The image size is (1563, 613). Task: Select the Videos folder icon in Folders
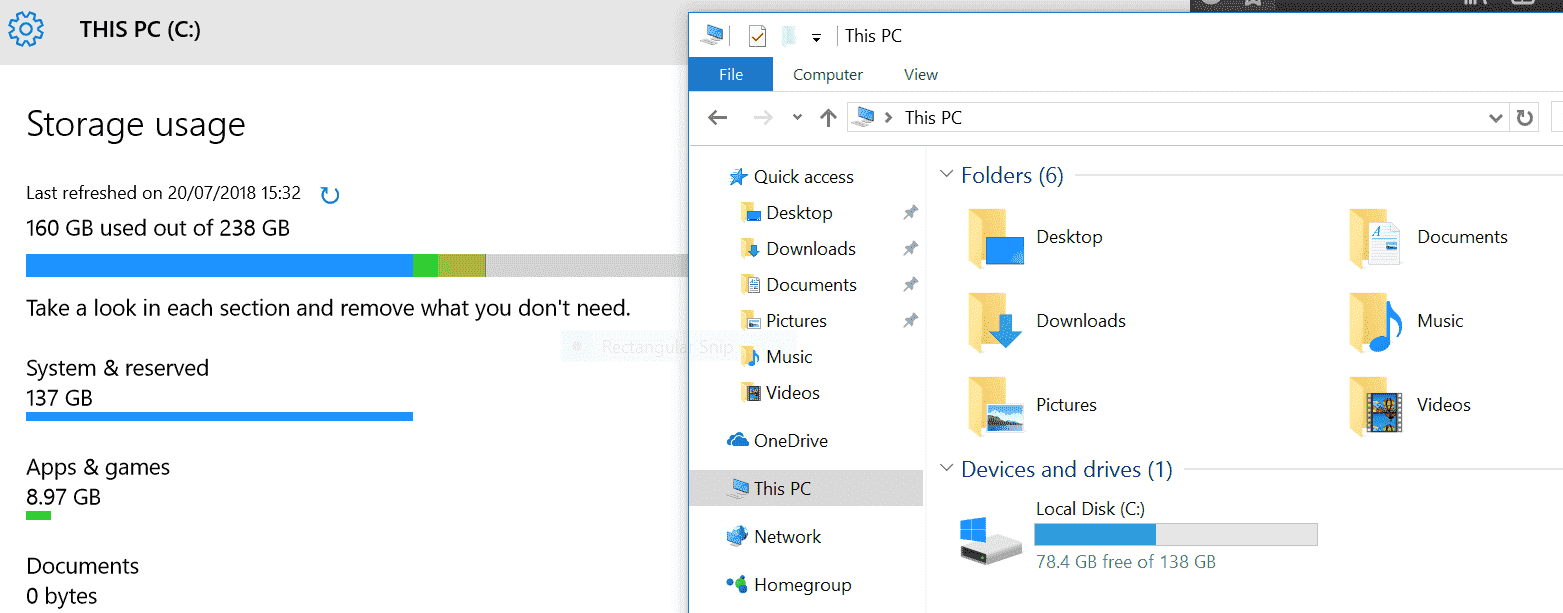click(x=1375, y=406)
